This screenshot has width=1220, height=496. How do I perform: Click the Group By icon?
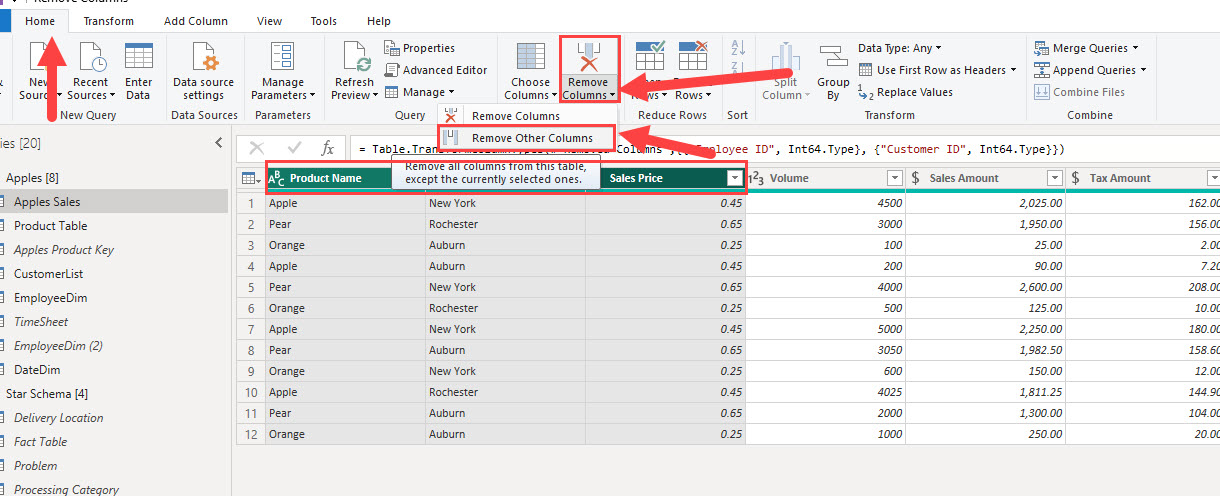tap(833, 57)
